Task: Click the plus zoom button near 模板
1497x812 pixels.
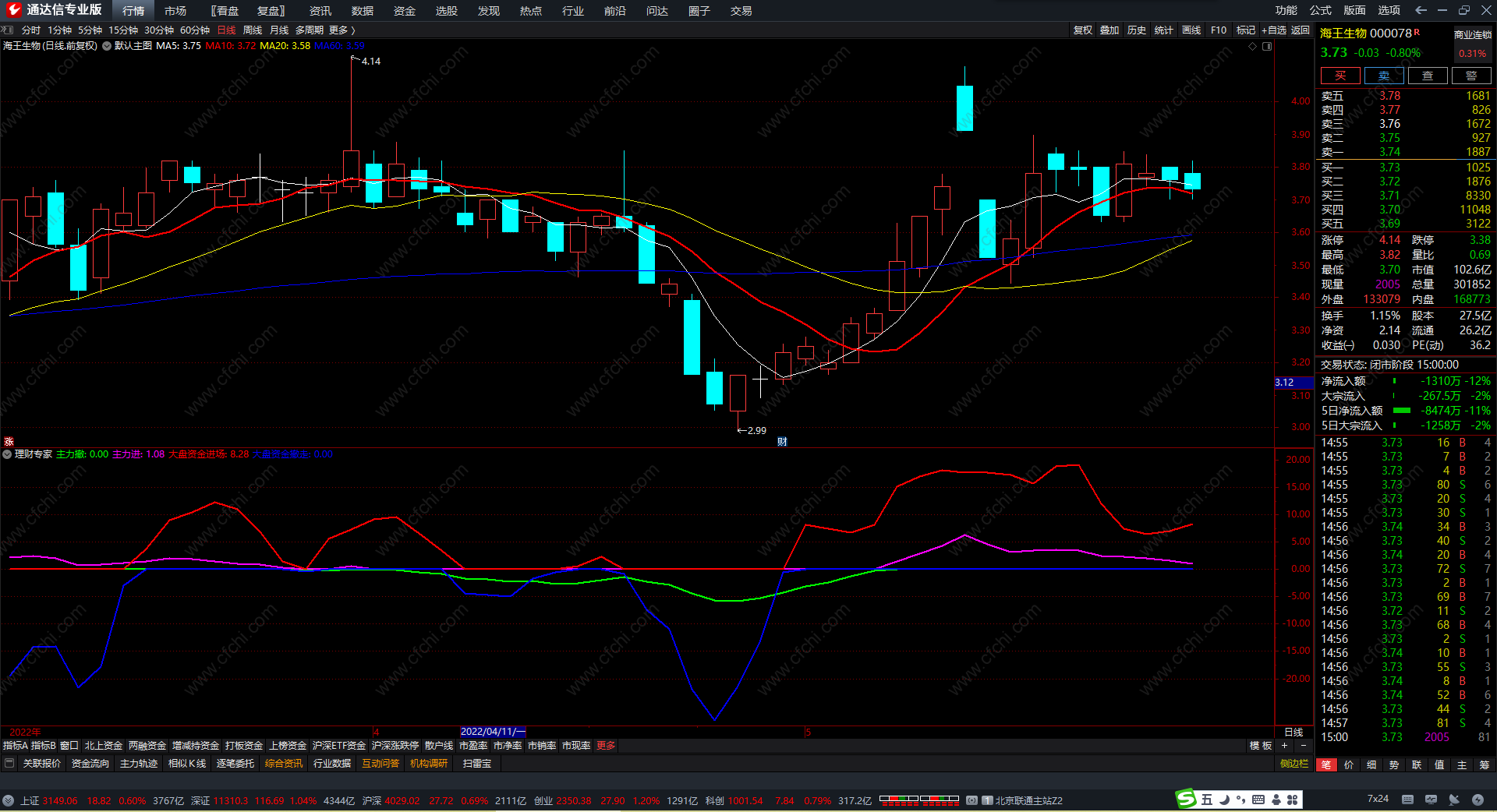Action: click(1284, 746)
